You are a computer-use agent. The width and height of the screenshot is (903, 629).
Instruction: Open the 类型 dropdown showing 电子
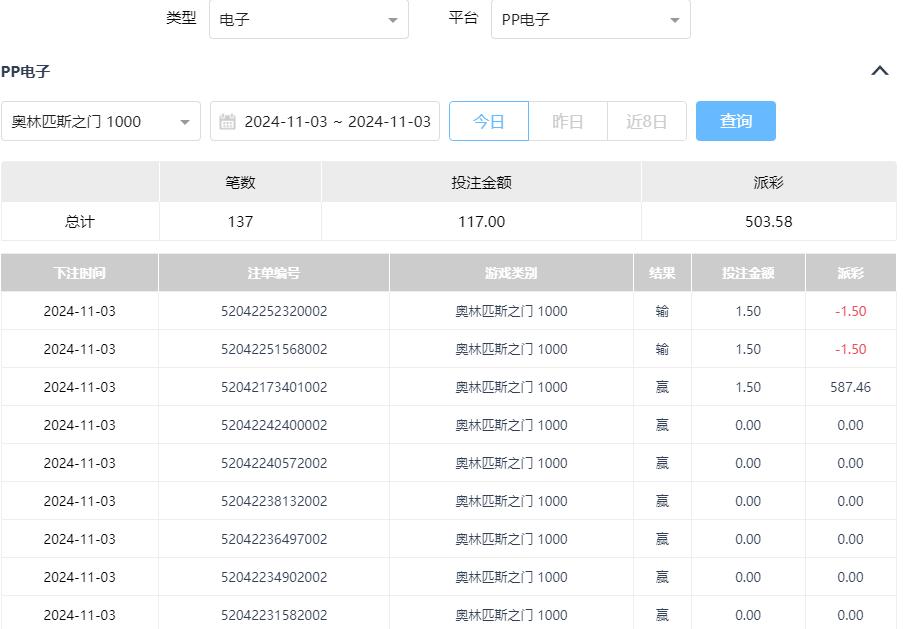(x=308, y=20)
